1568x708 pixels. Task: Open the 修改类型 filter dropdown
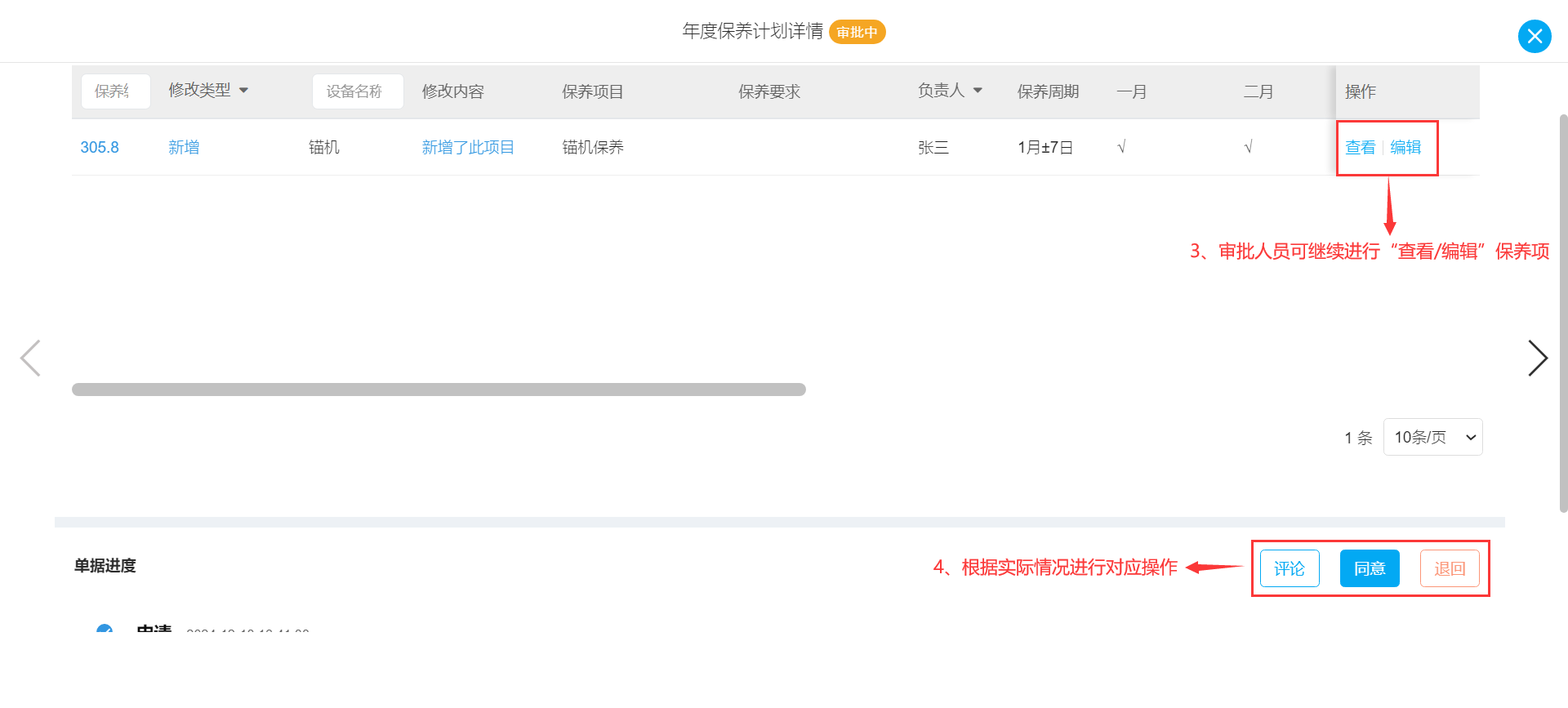pos(208,90)
